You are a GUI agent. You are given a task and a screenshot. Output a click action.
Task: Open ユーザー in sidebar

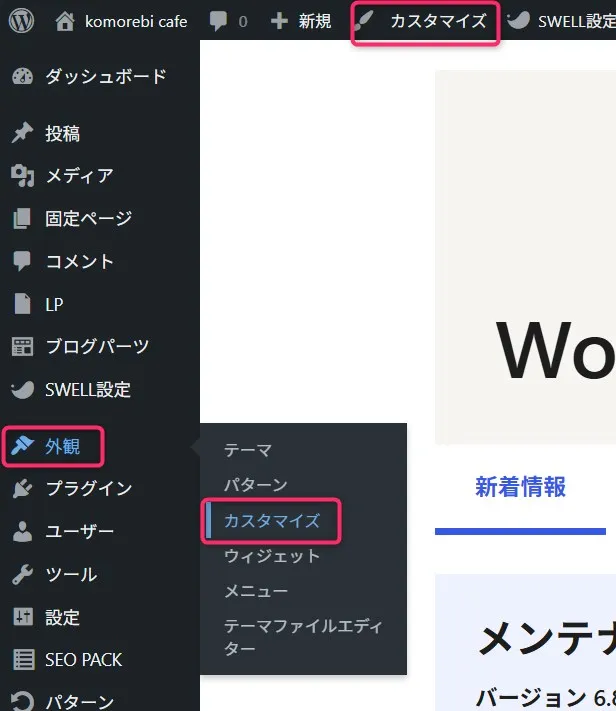80,531
